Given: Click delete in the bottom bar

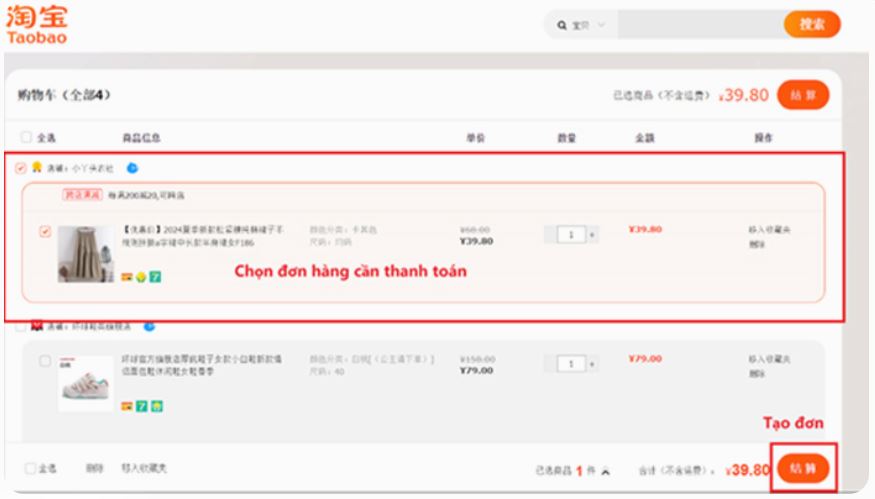Looking at the screenshot, I should pos(94,468).
